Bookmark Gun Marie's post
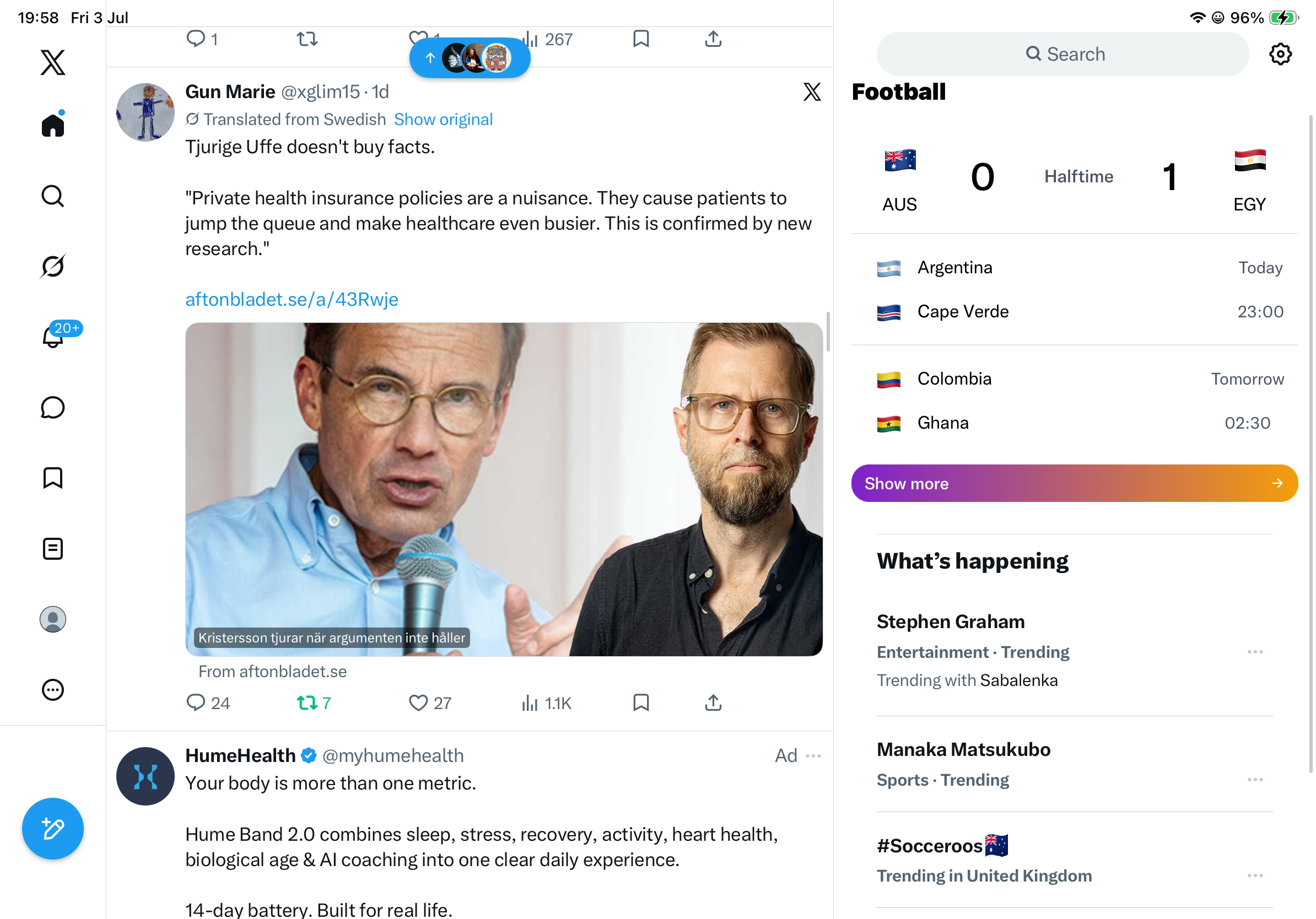This screenshot has width=1316, height=919. pyautogui.click(x=641, y=702)
